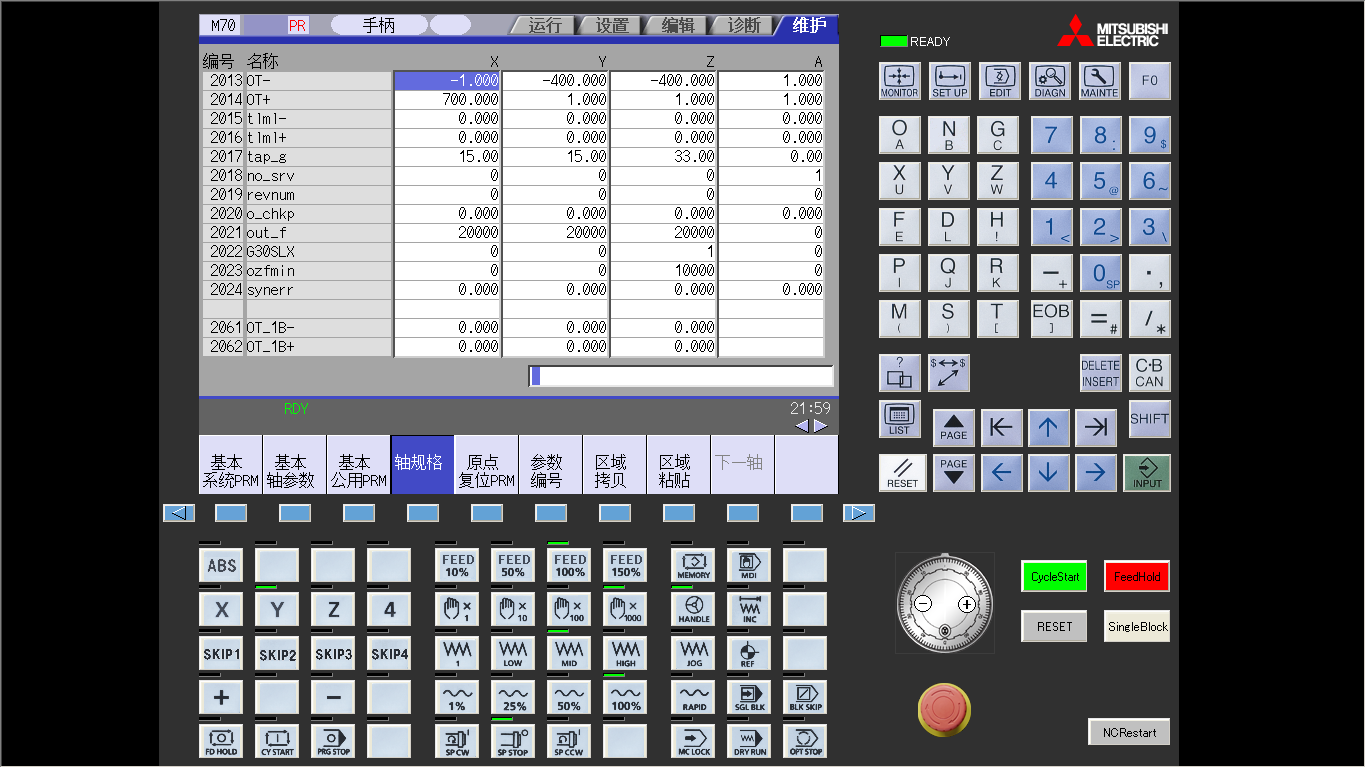Click the soft-key menu right scroll arrow
Viewport: 1366px width, 768px height.
[859, 513]
